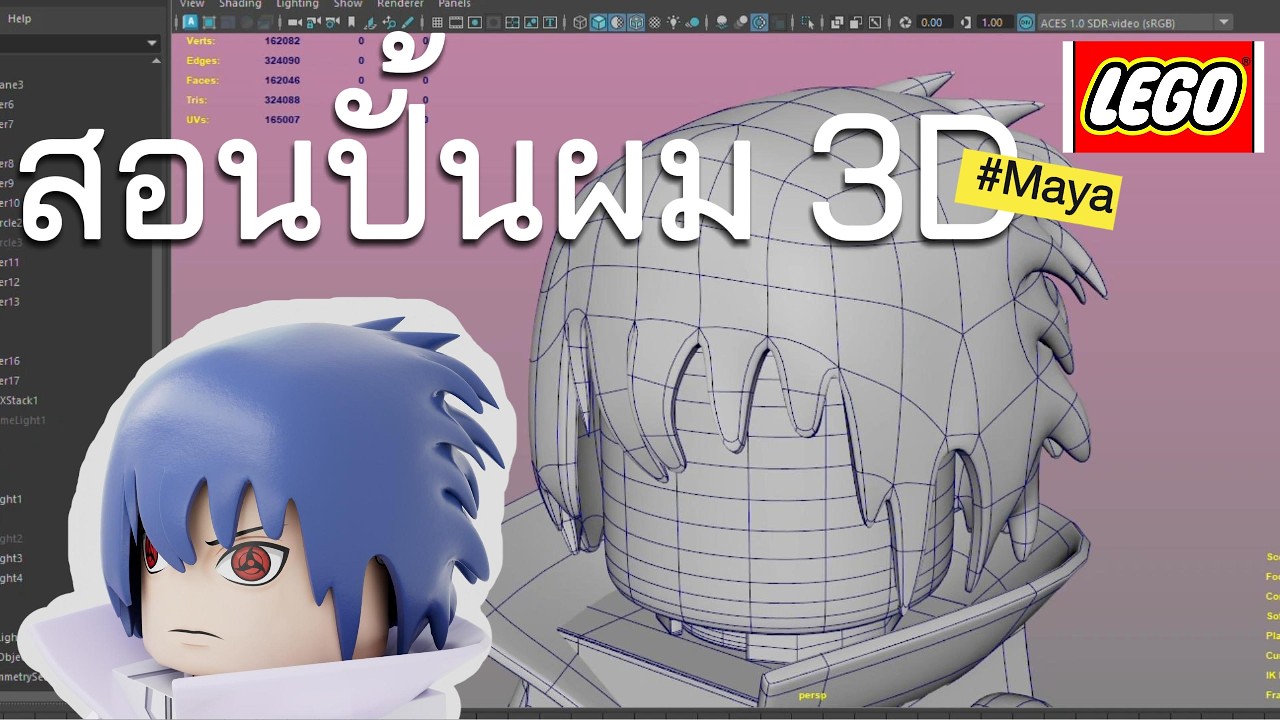Select the Outliner item ending in 'er16'

[10, 361]
